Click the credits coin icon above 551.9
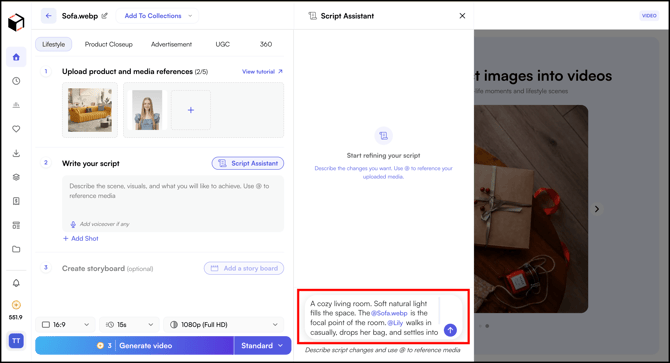Viewport: 670px width, 363px height. pyautogui.click(x=16, y=305)
